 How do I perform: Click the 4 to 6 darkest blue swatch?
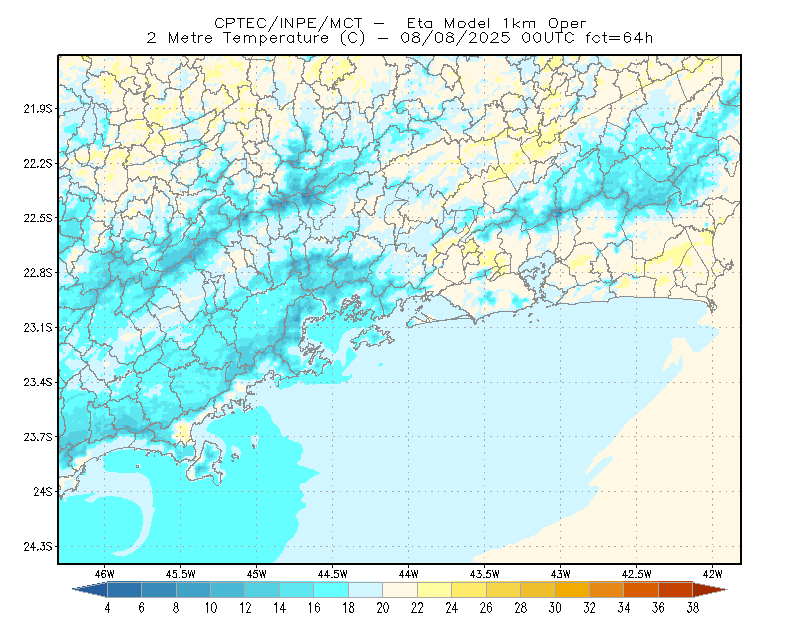click(124, 590)
